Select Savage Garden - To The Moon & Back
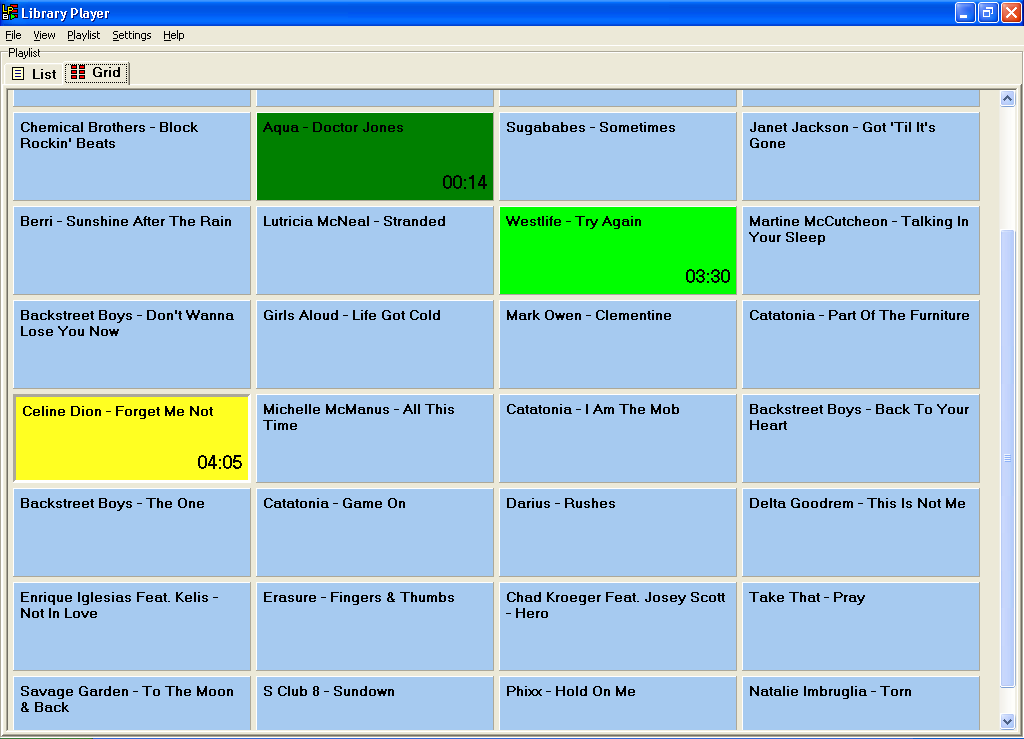 point(132,703)
